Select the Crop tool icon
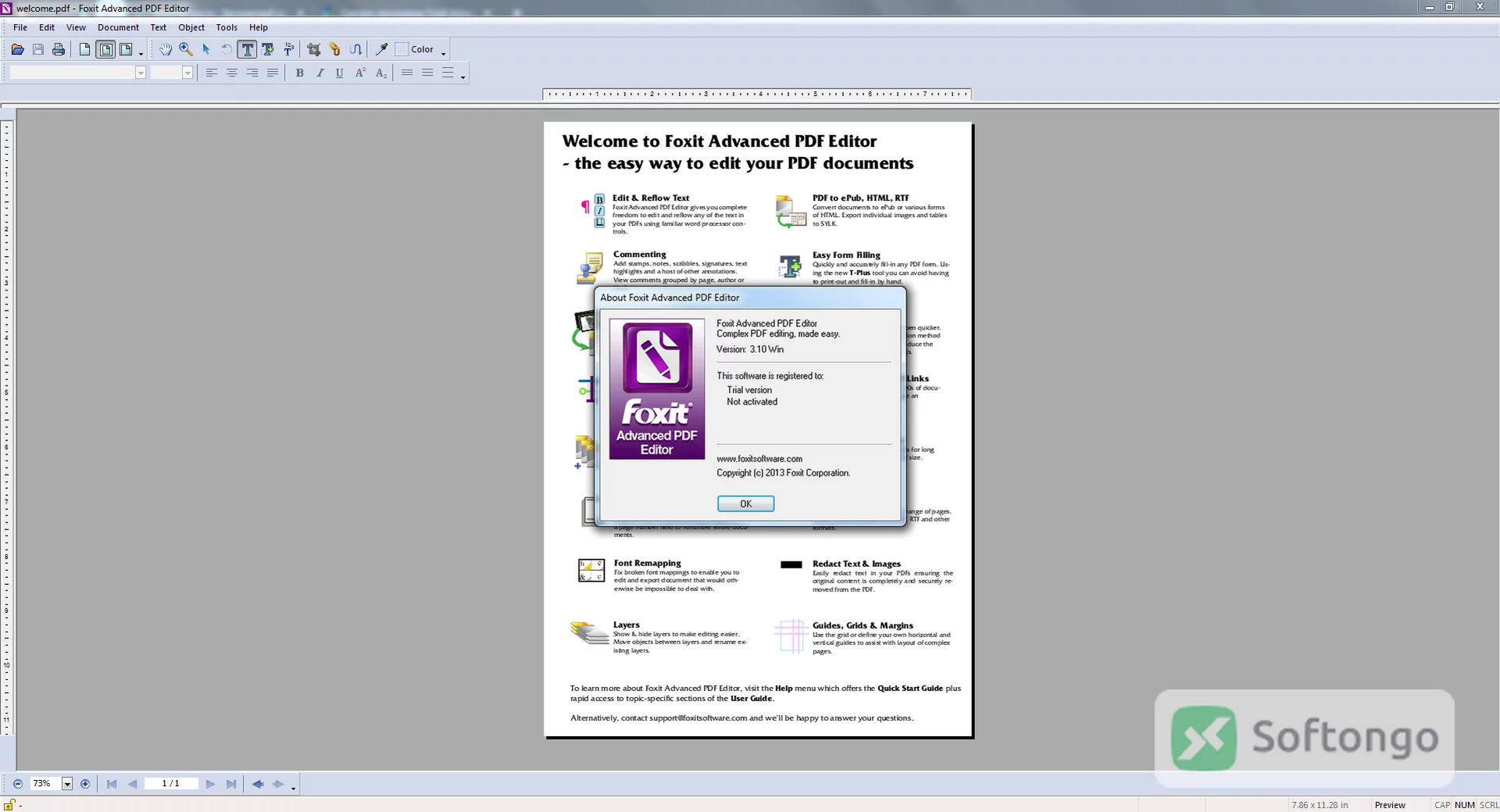Screen dimensions: 1500x812 (314, 49)
